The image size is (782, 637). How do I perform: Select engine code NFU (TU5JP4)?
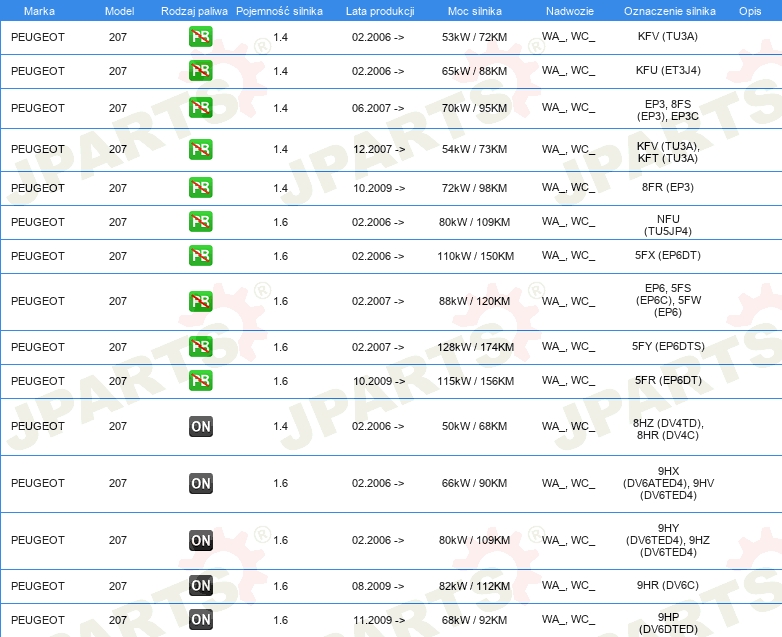click(668, 225)
